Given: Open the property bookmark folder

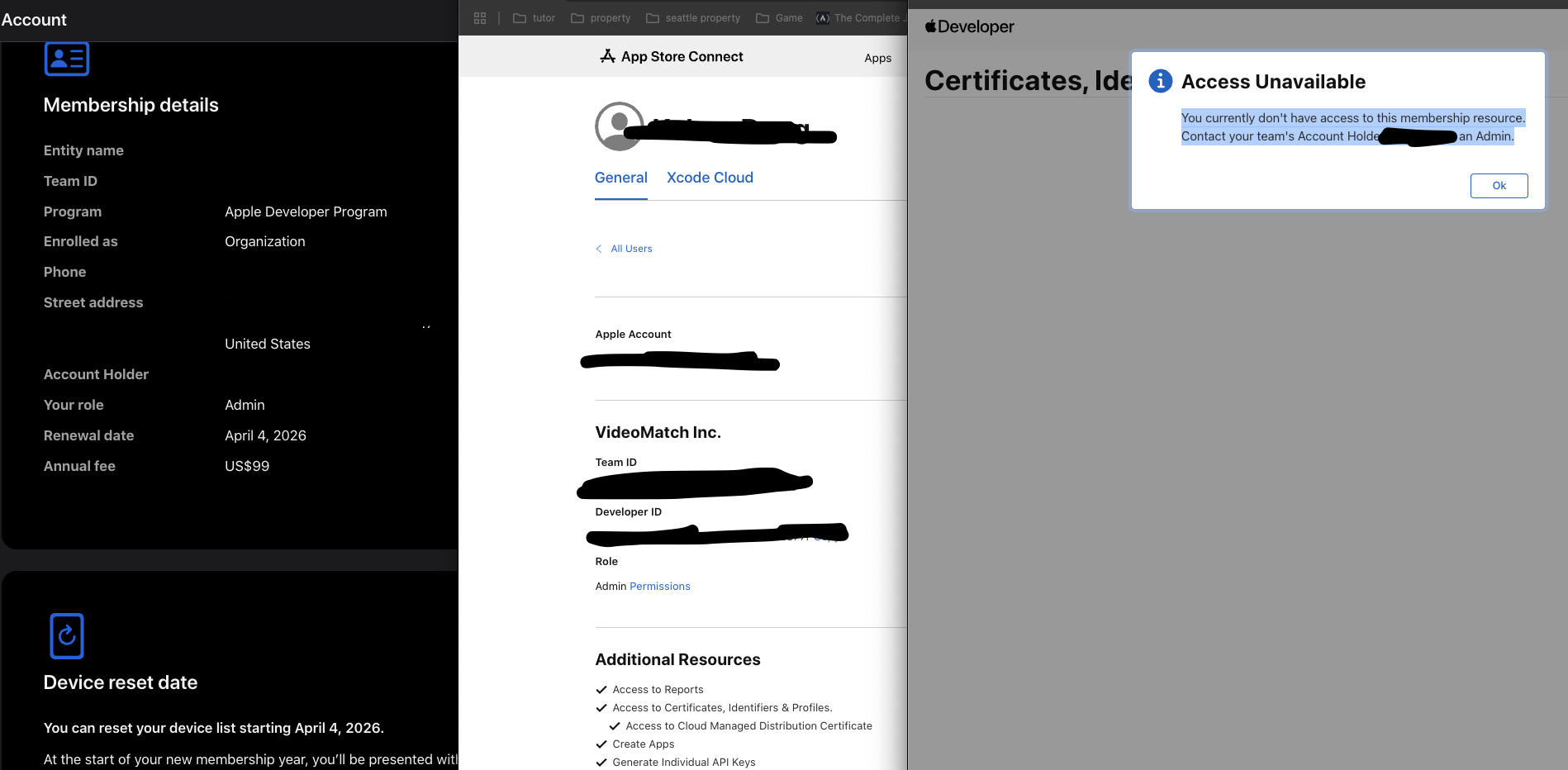Looking at the screenshot, I should click(x=601, y=17).
